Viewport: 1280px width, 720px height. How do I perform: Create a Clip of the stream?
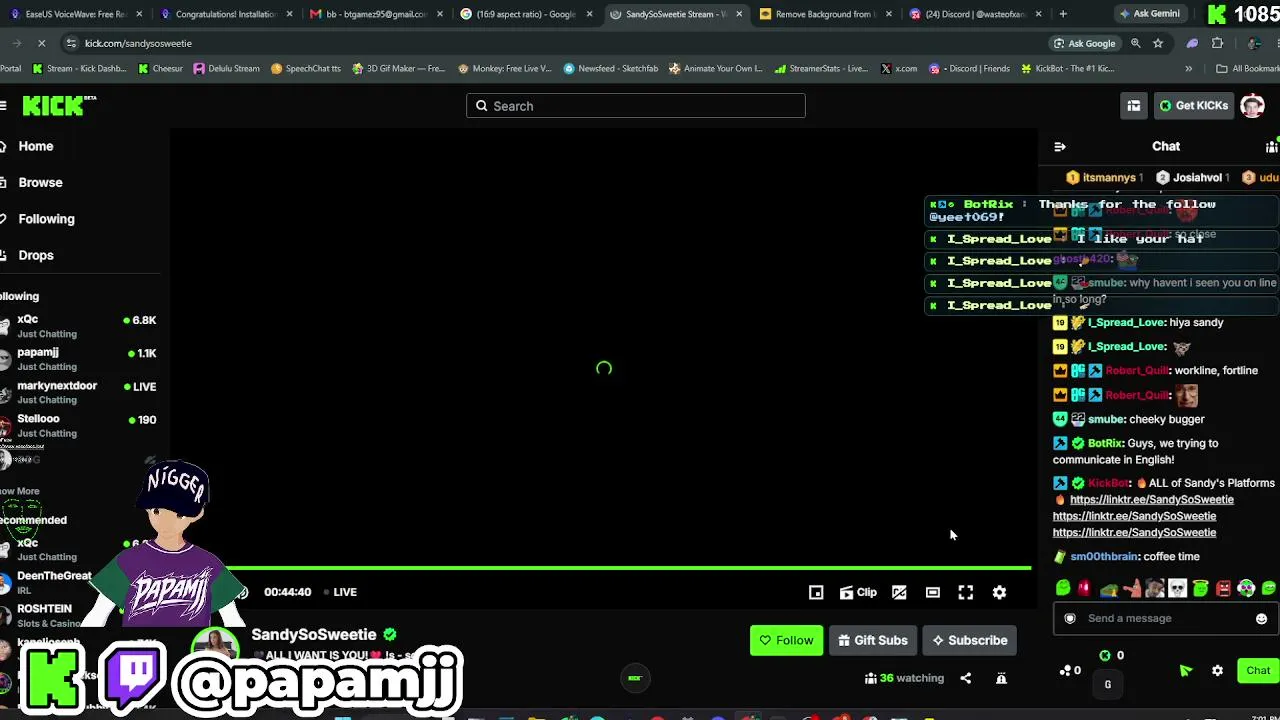point(858,592)
